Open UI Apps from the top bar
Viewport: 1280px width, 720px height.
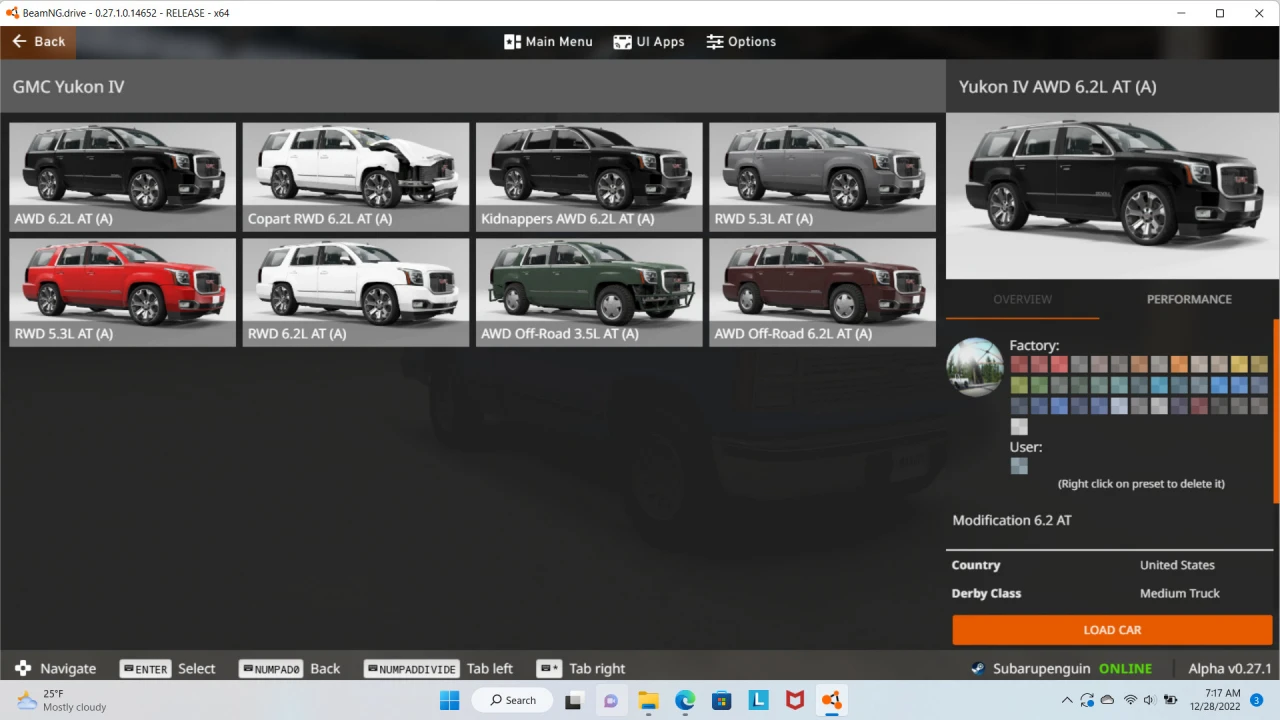pos(648,41)
